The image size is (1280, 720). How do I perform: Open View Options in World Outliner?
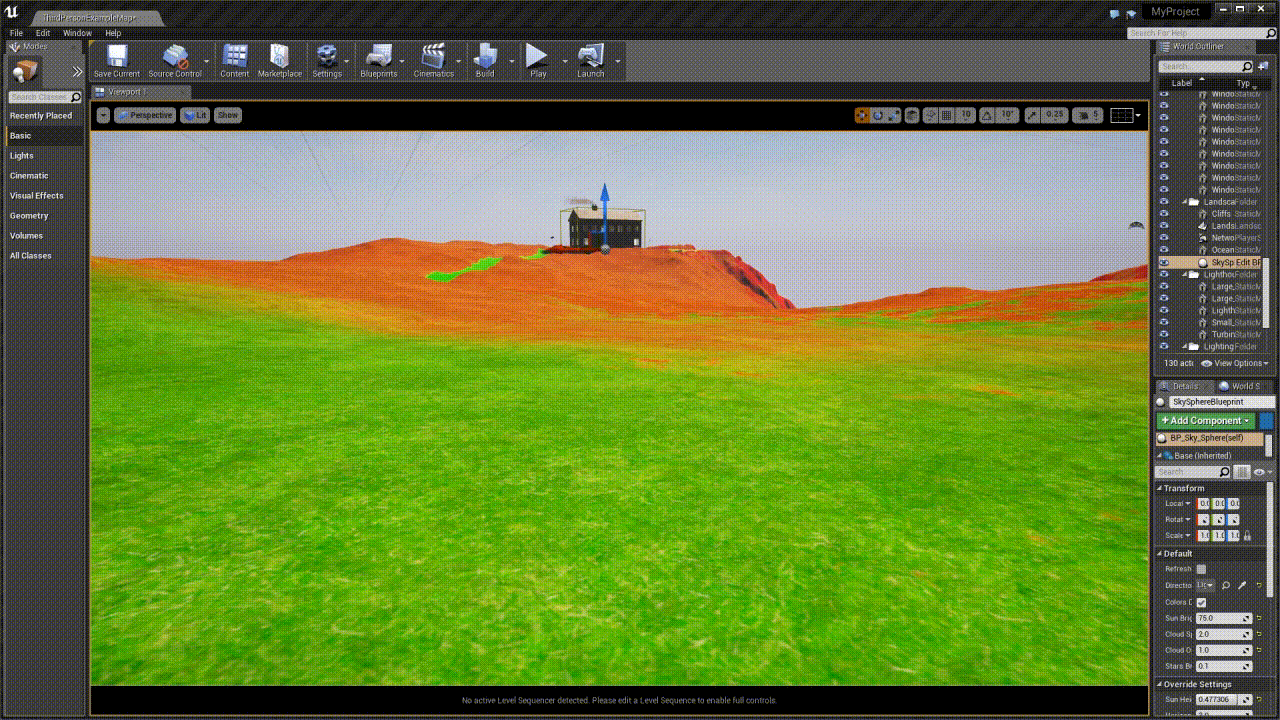1235,363
